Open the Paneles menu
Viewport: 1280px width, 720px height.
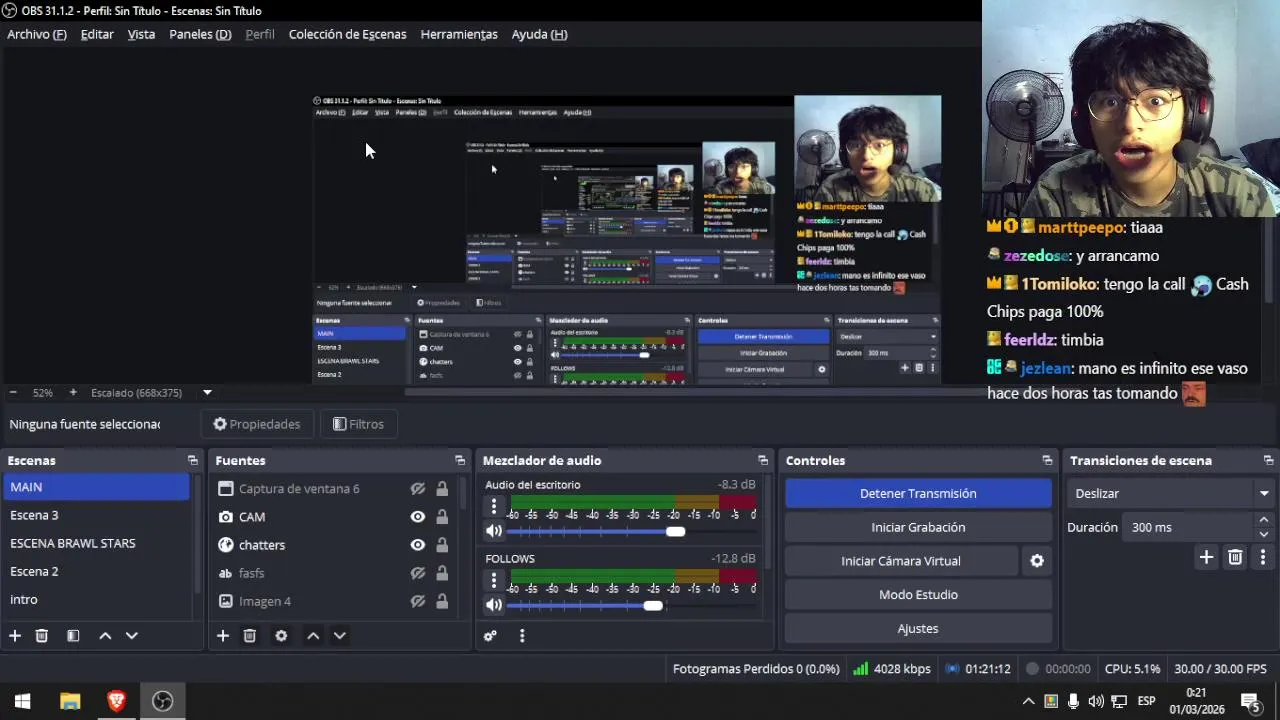pyautogui.click(x=200, y=34)
